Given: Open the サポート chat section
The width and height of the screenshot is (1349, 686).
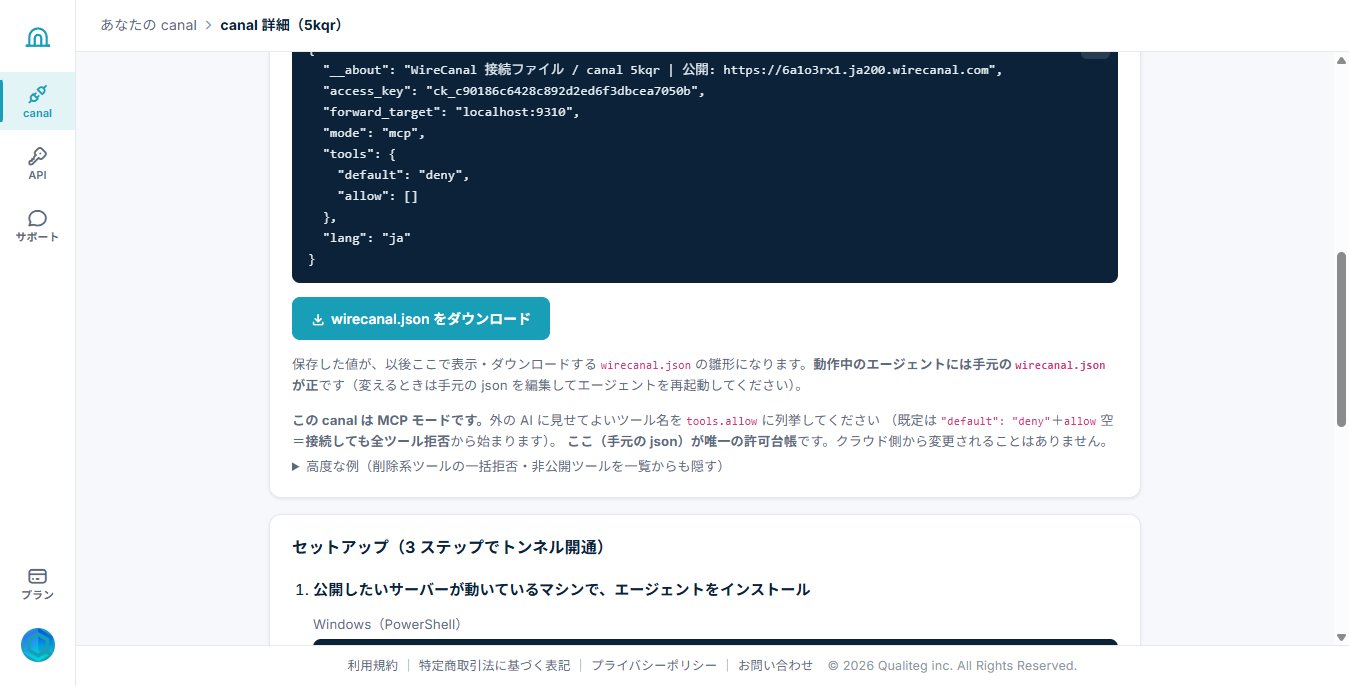Looking at the screenshot, I should pyautogui.click(x=38, y=226).
